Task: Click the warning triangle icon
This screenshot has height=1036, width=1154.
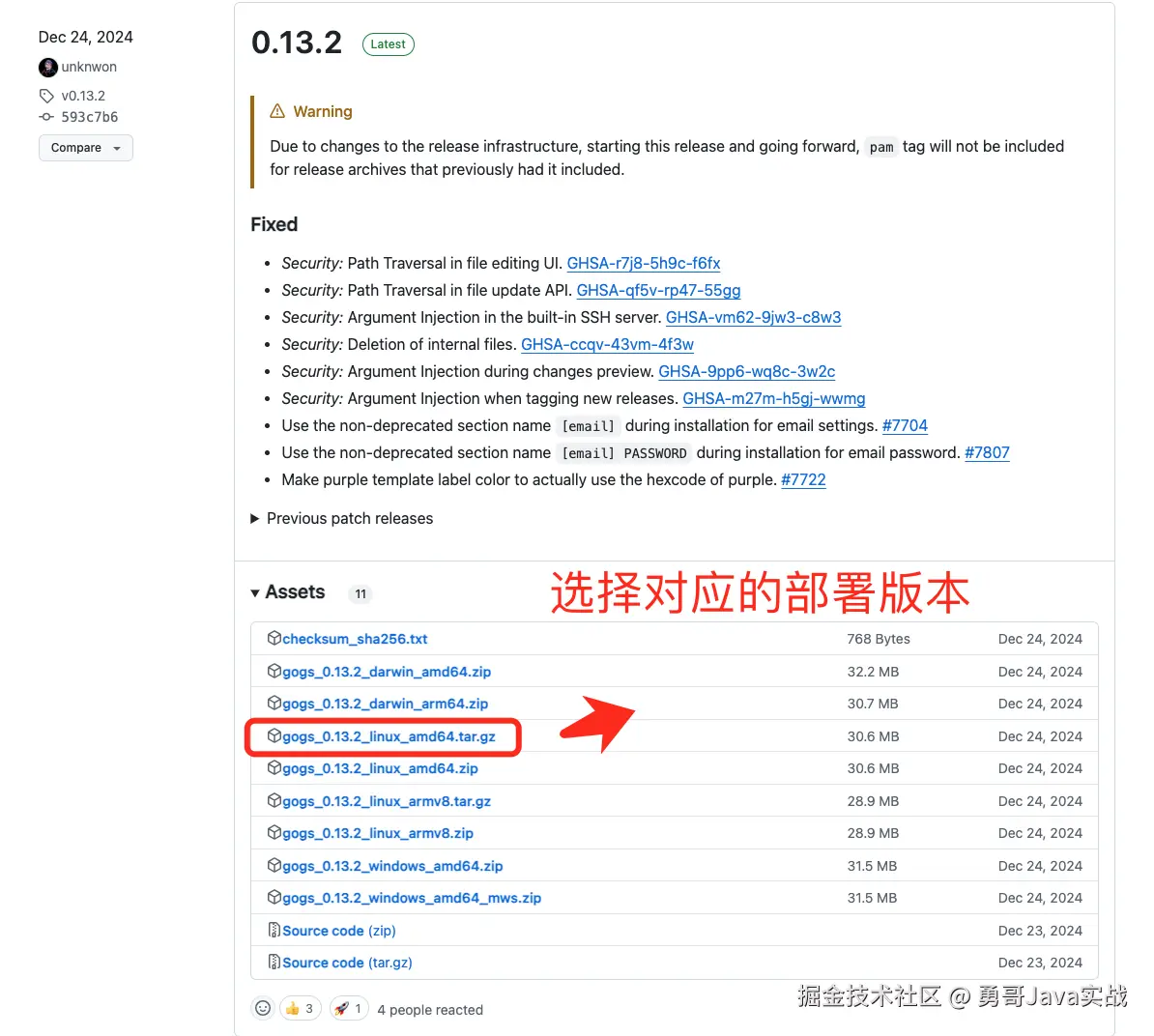Action: point(276,111)
